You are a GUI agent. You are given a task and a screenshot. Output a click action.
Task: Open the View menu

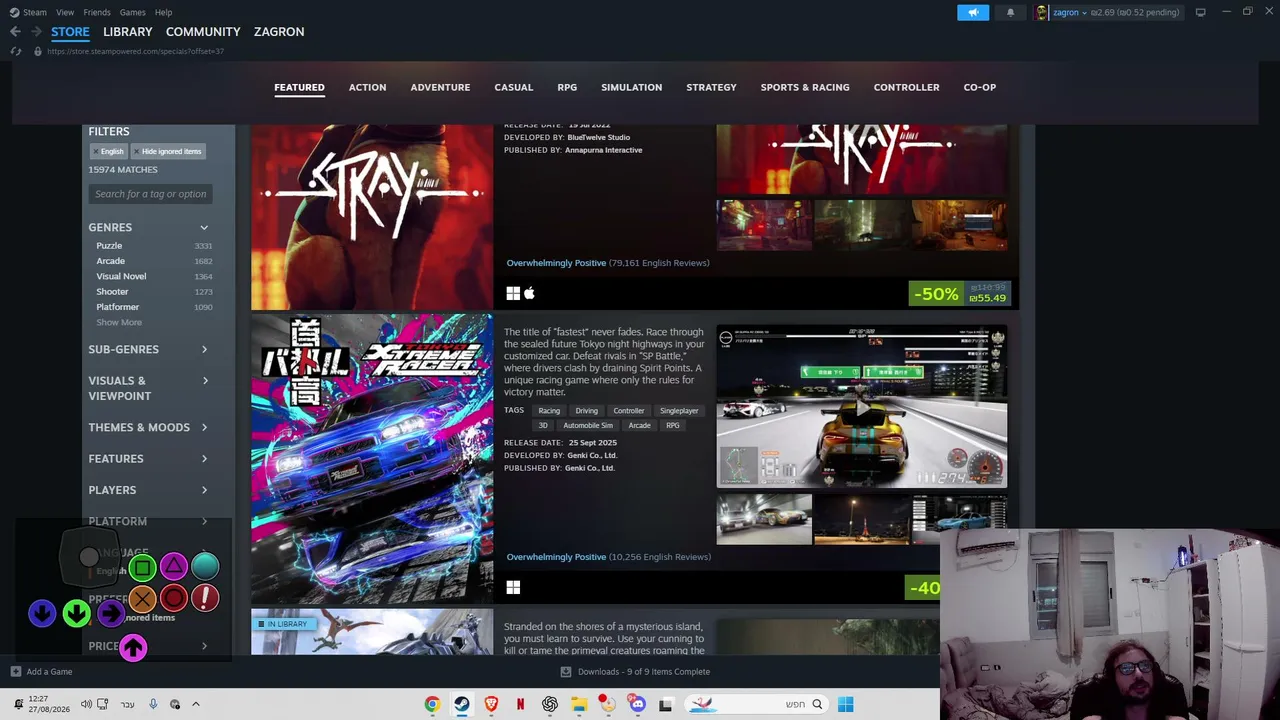pyautogui.click(x=65, y=12)
